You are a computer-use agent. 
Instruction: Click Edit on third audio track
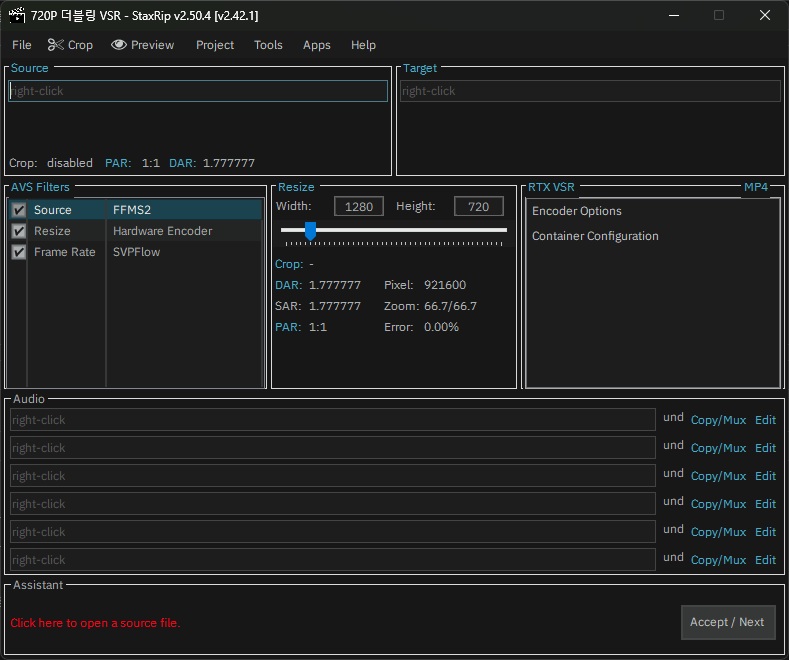(765, 476)
